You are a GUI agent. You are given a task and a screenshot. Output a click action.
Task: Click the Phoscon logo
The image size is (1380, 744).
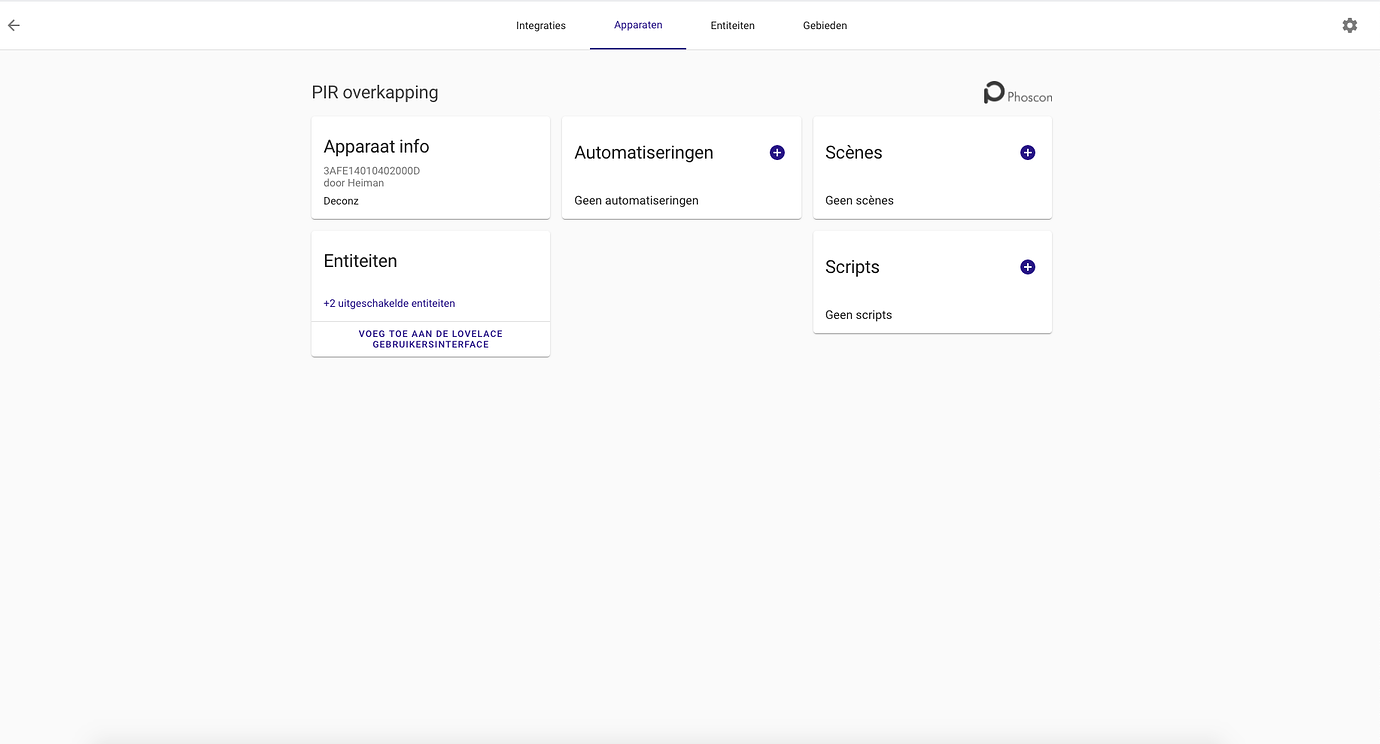1016,92
